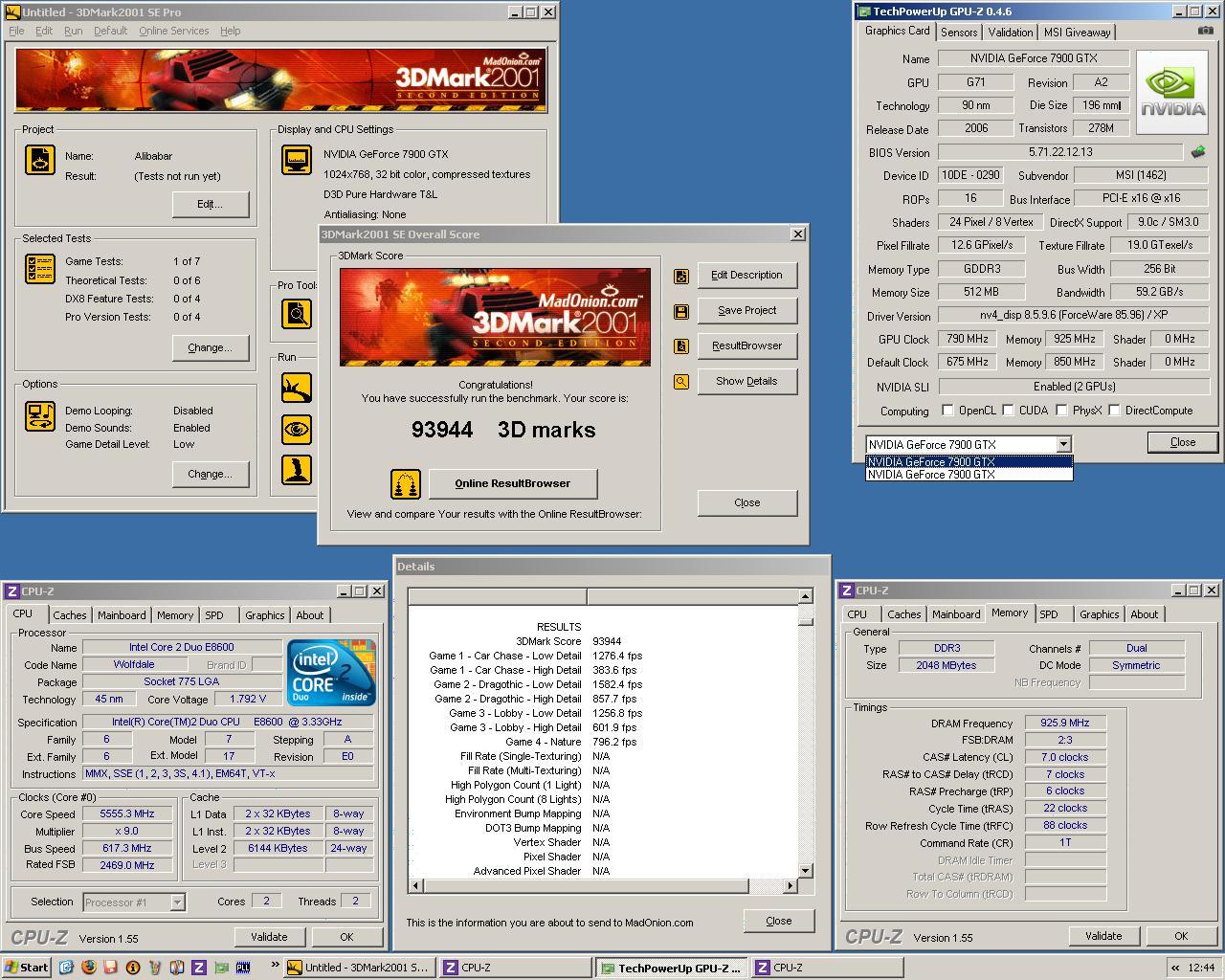Click the Options demo settings icon
This screenshot has width=1225, height=980.
coord(39,416)
